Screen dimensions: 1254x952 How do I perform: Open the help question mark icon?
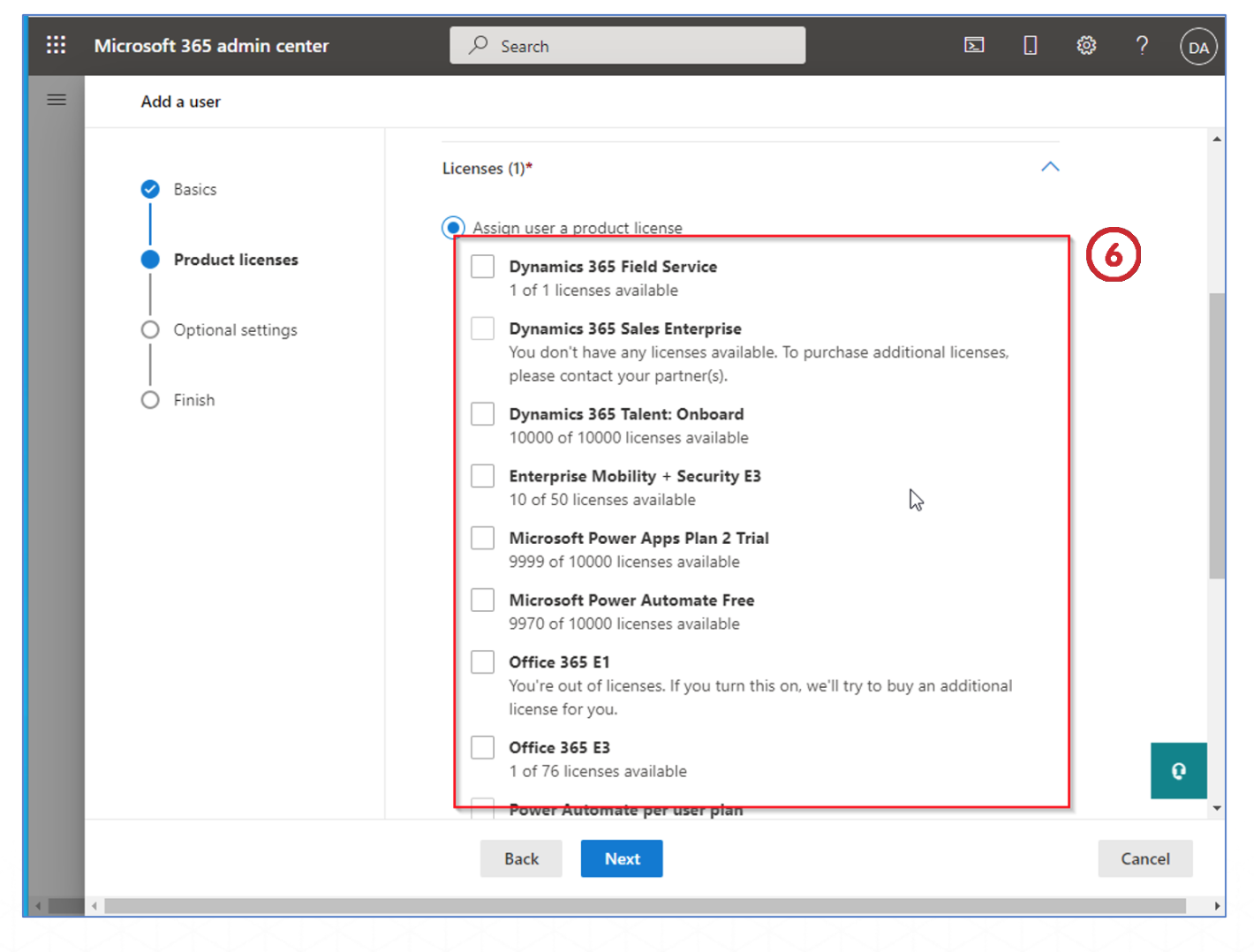(1142, 45)
